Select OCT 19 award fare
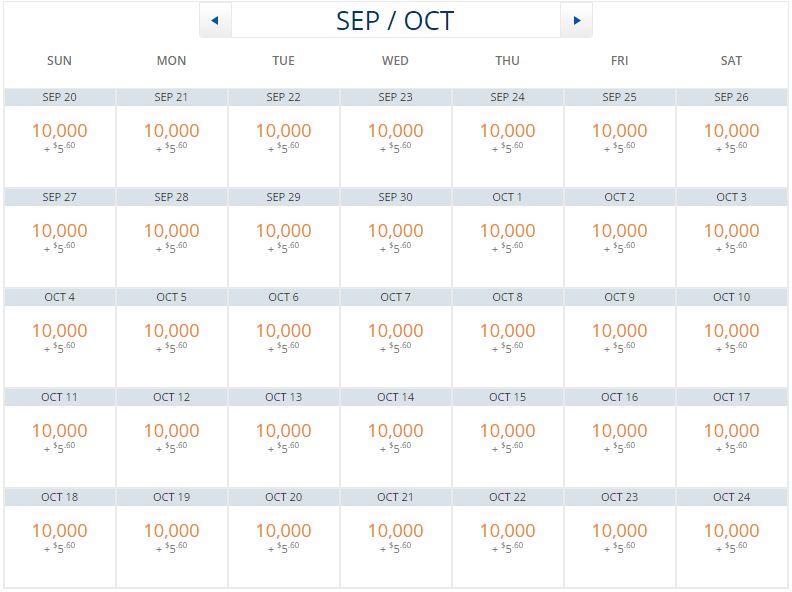This screenshot has height=592, width=792. pyautogui.click(x=172, y=537)
